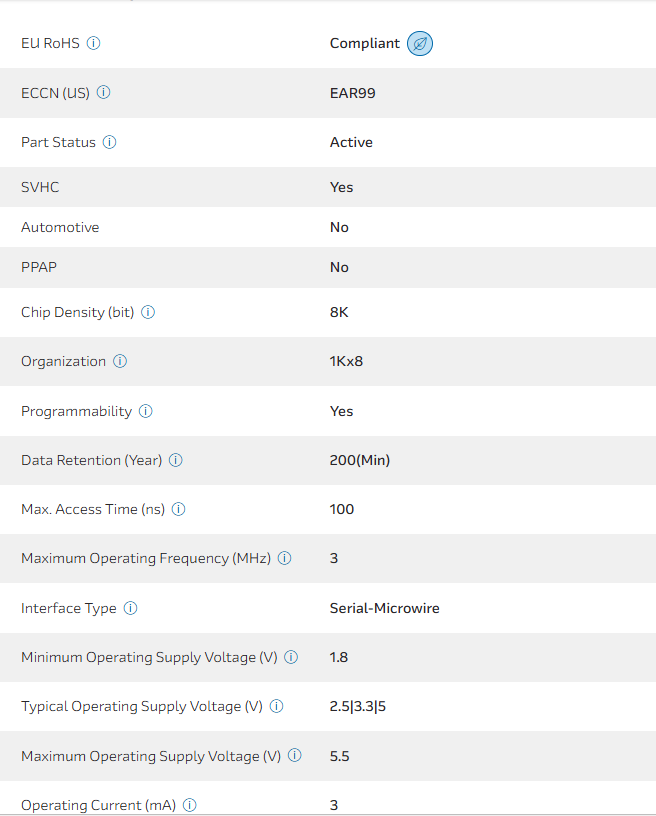Viewport: 656px width, 816px height.
Task: Show info for Max. Access Time
Action: 179,509
